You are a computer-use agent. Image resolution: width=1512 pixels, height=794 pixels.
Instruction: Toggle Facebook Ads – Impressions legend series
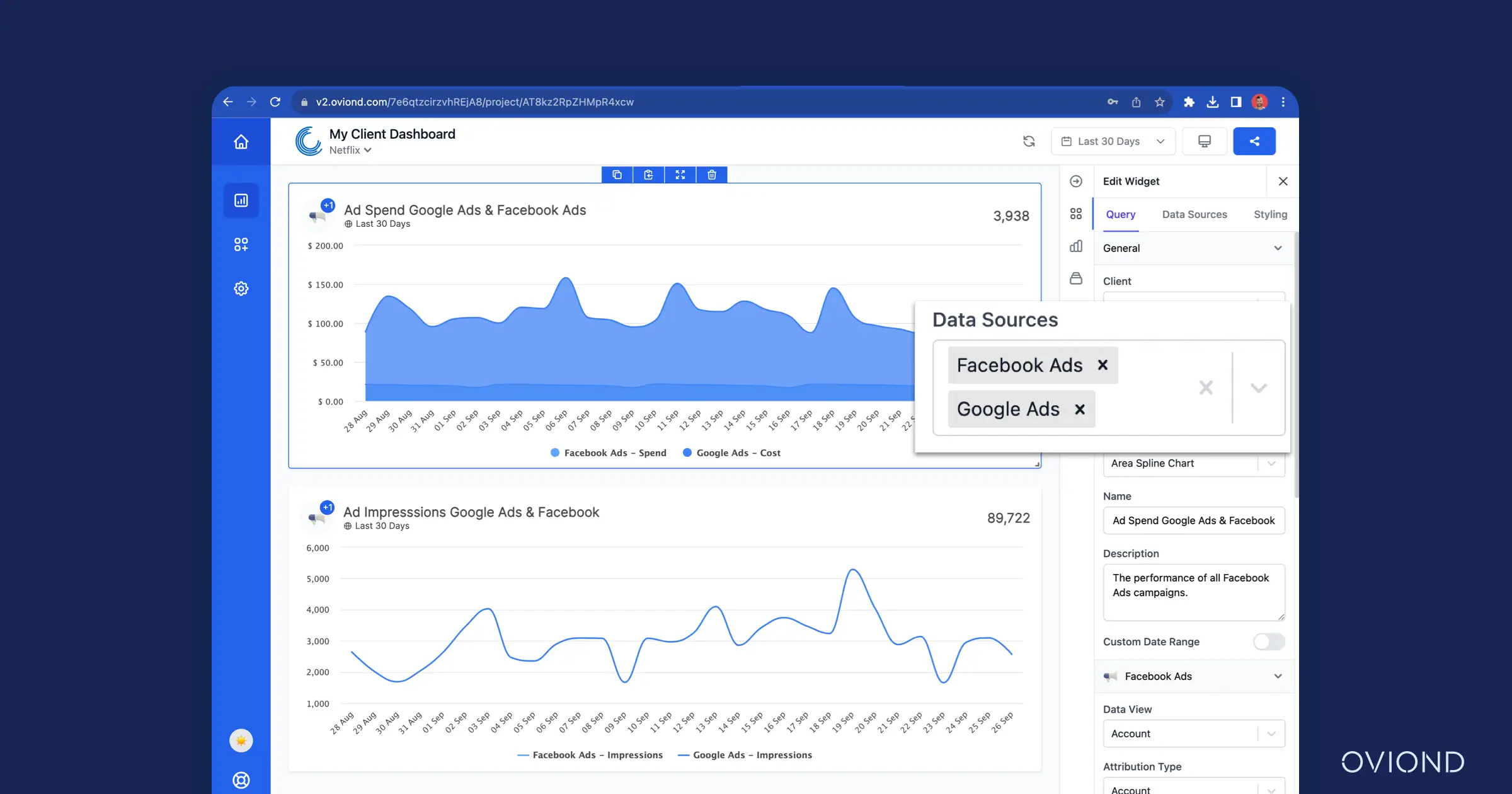point(590,755)
